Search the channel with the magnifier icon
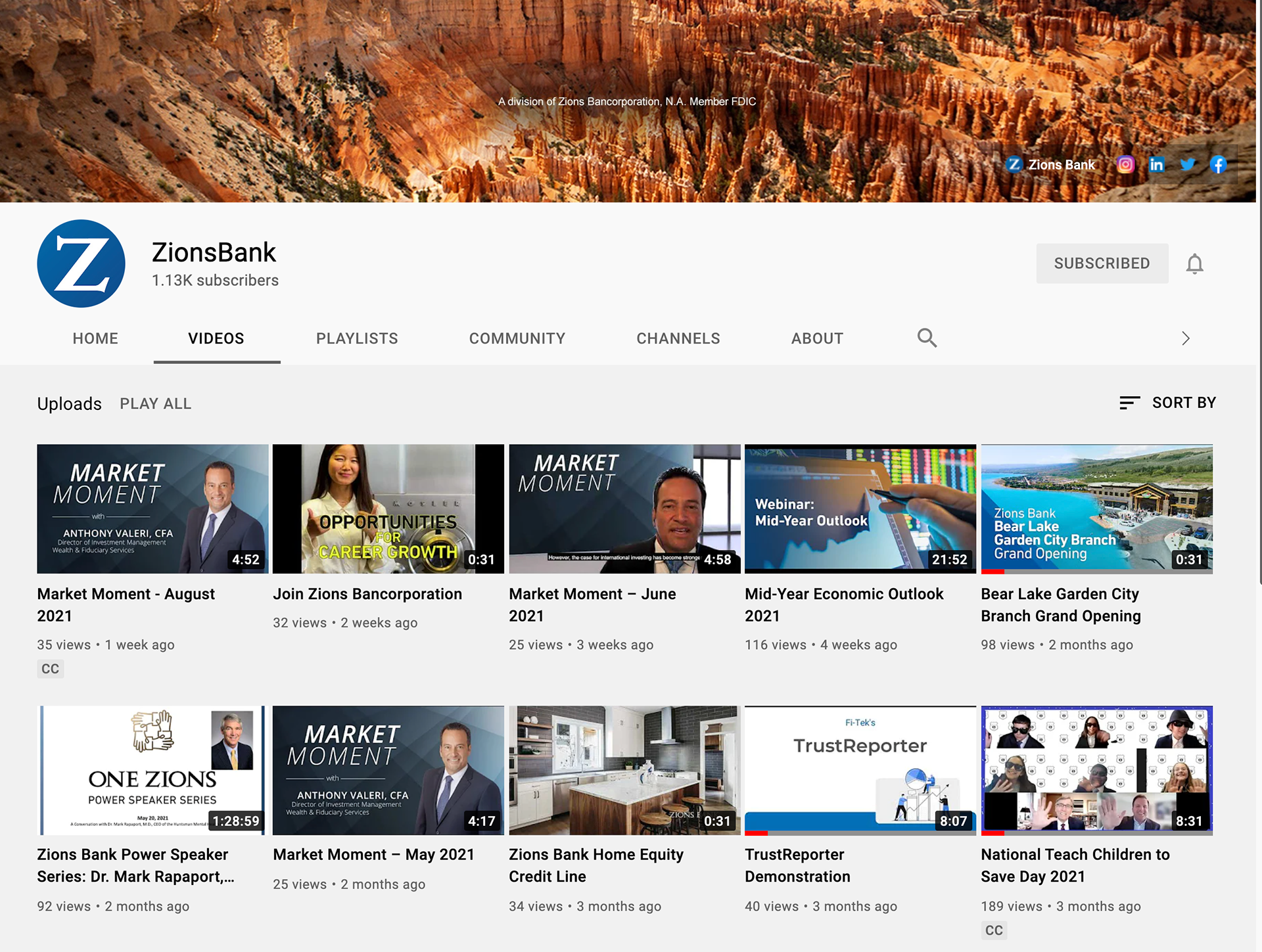Screen dimensions: 1262x952 point(927,338)
